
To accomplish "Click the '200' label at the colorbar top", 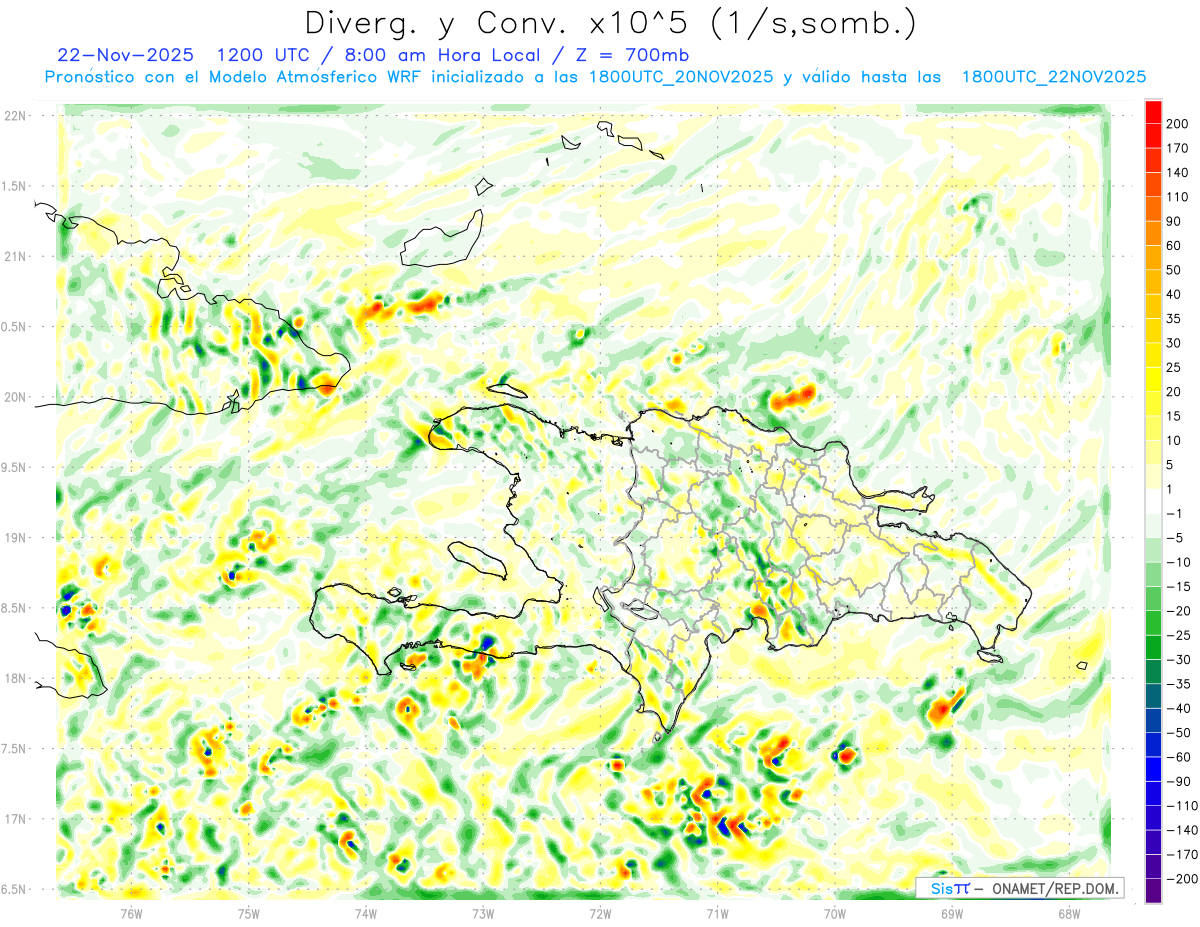I will point(1179,124).
